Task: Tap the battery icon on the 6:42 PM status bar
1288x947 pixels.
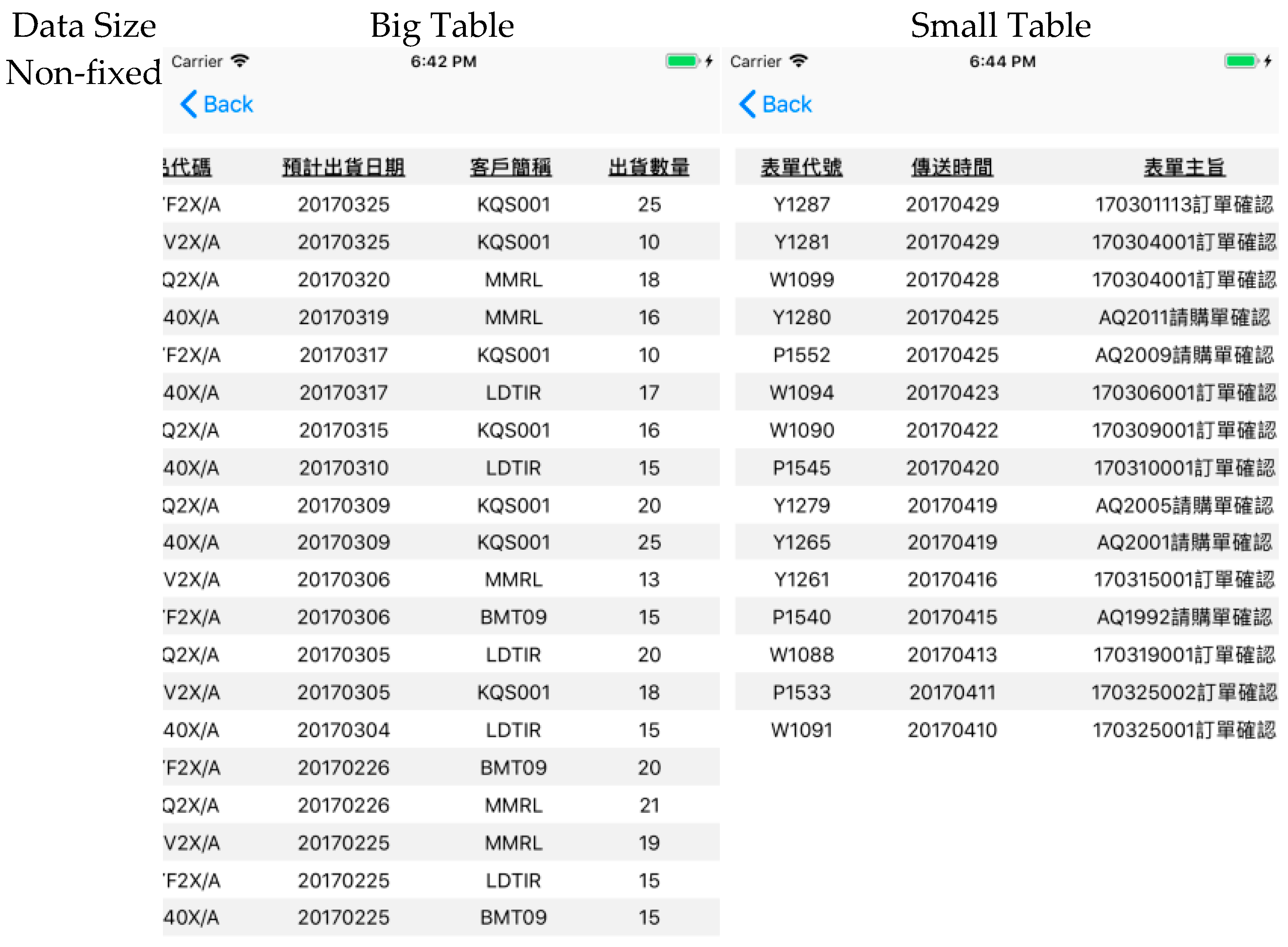Action: [682, 61]
